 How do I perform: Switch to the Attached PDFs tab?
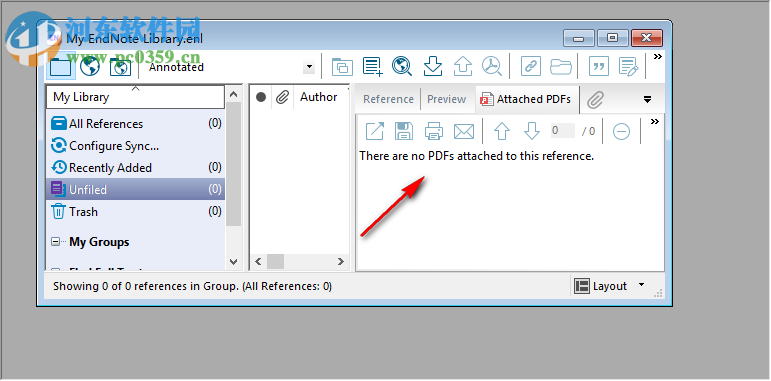527,99
